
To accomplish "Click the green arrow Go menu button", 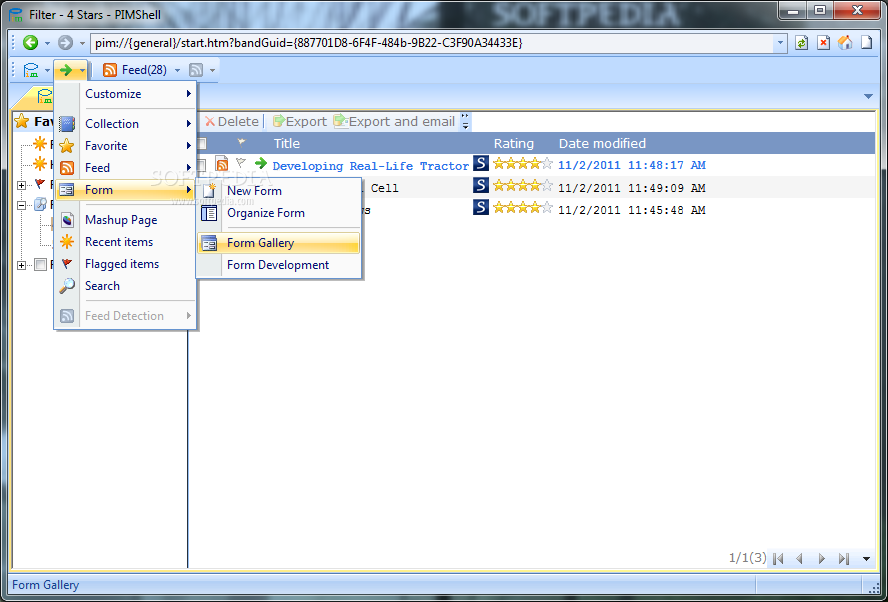I will [x=66, y=70].
